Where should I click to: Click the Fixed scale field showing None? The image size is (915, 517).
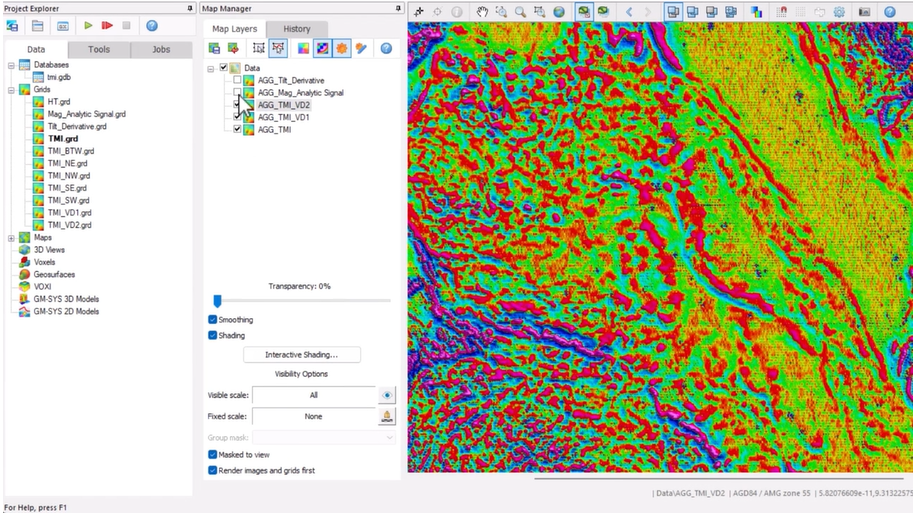tap(314, 416)
